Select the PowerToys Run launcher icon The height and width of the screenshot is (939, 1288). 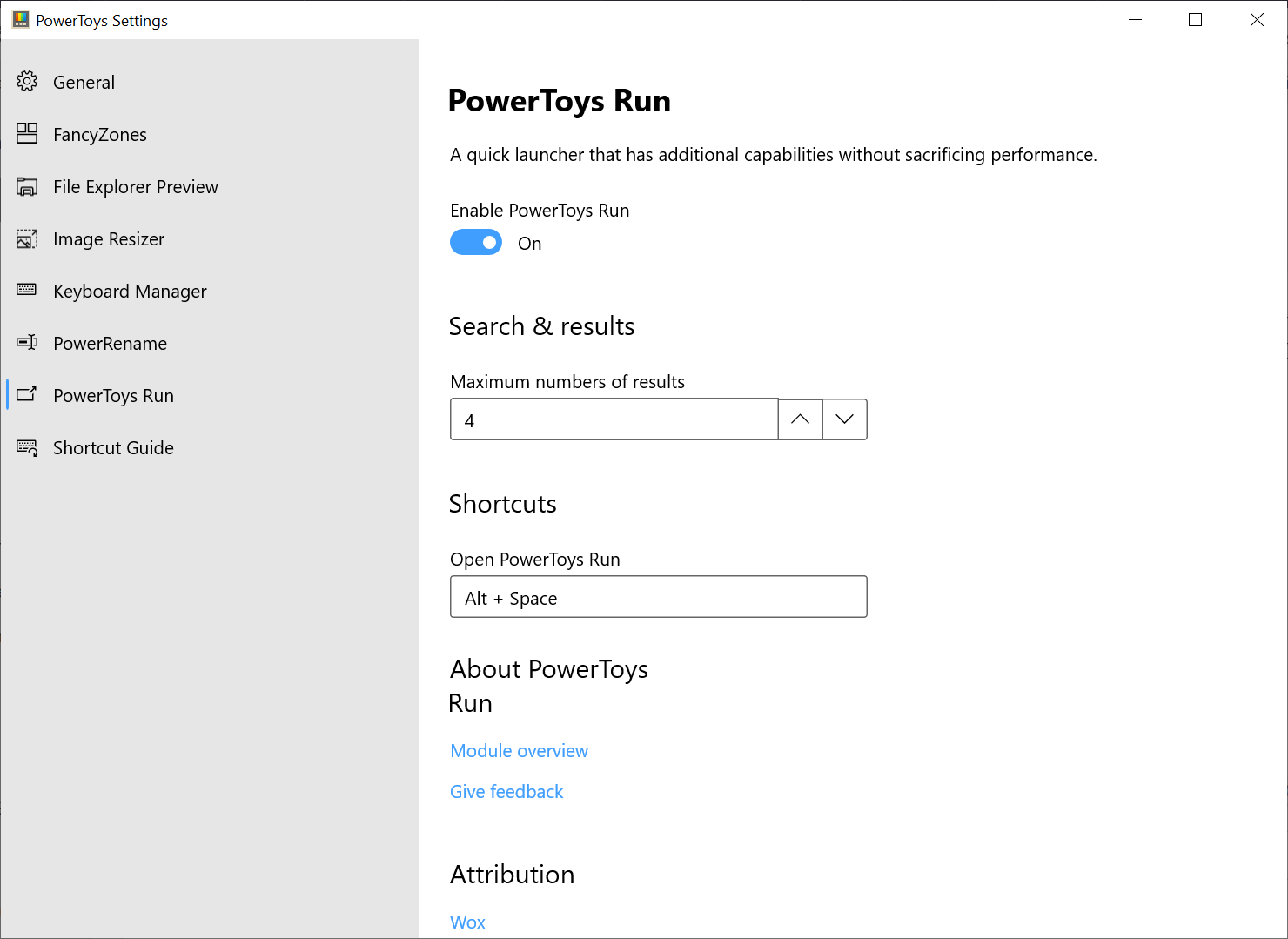27,395
